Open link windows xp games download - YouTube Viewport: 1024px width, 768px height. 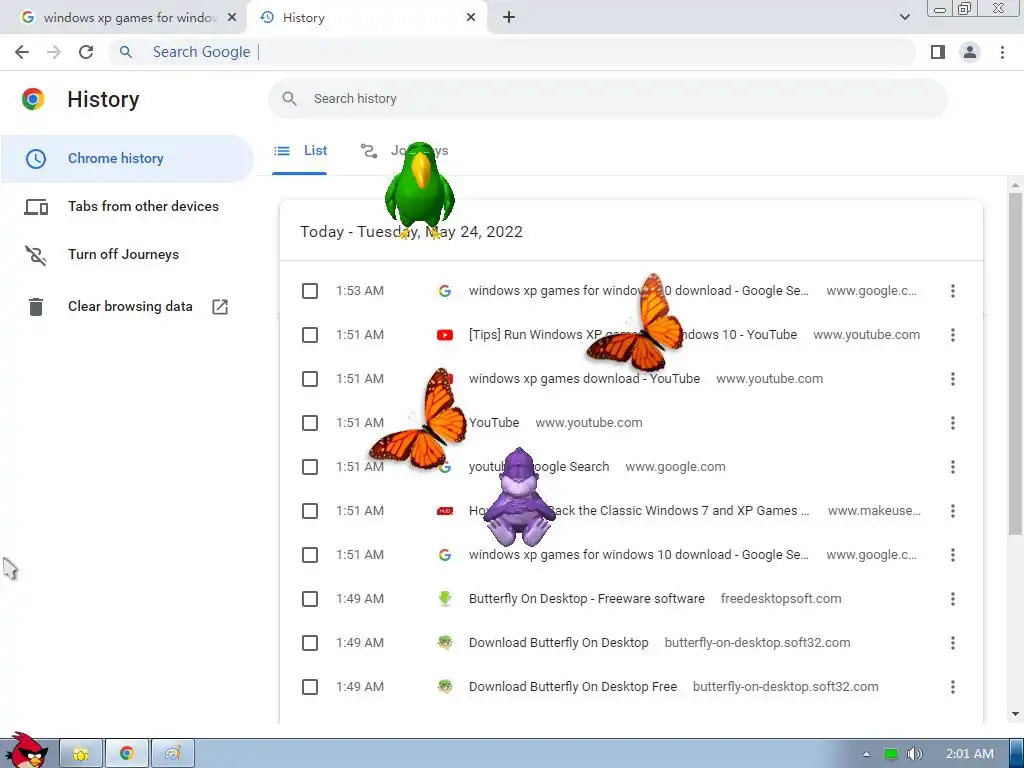pos(584,379)
